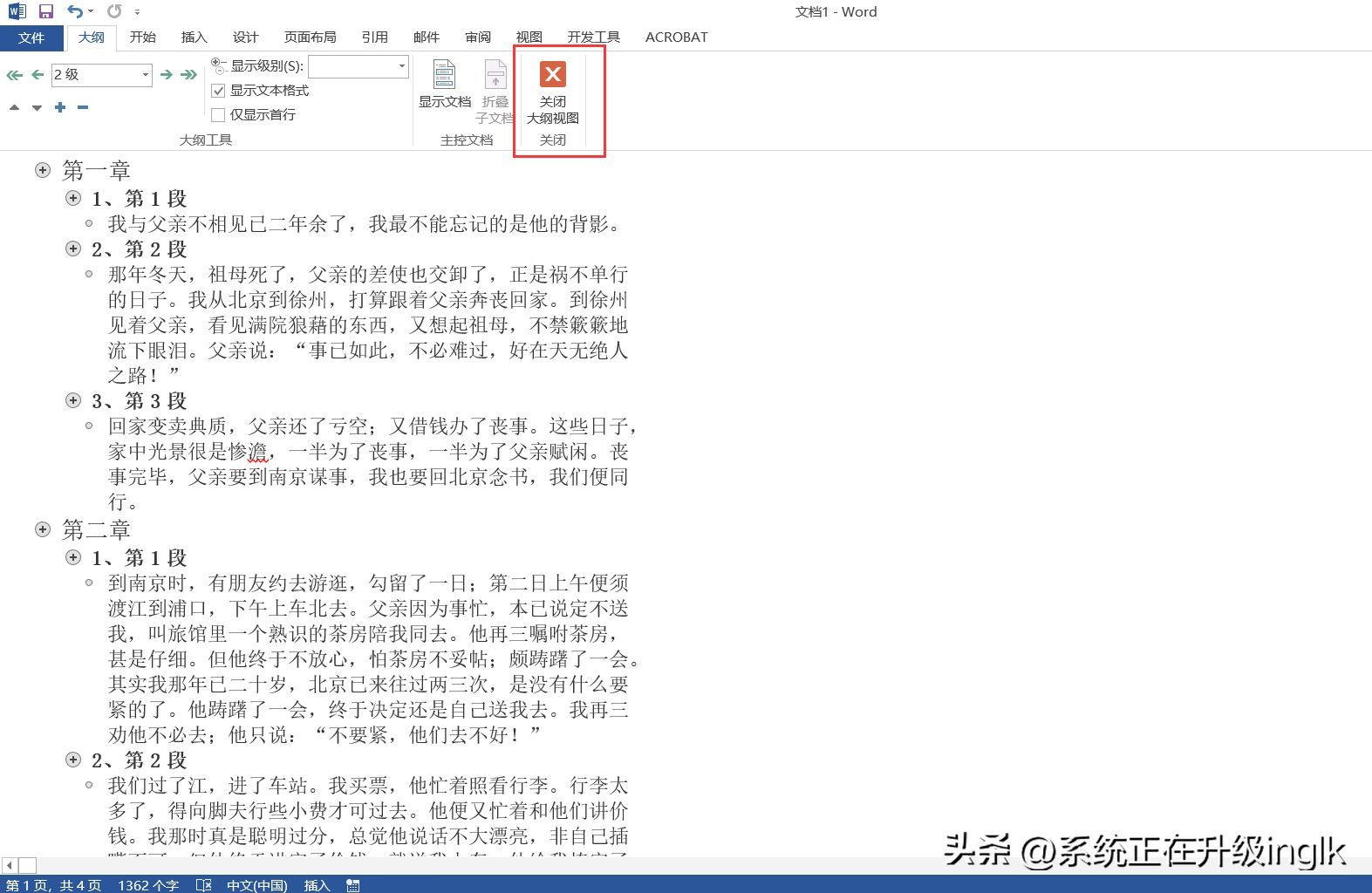This screenshot has width=1372, height=893.
Task: Open the 显示级别 show level dropdown
Action: (x=401, y=66)
